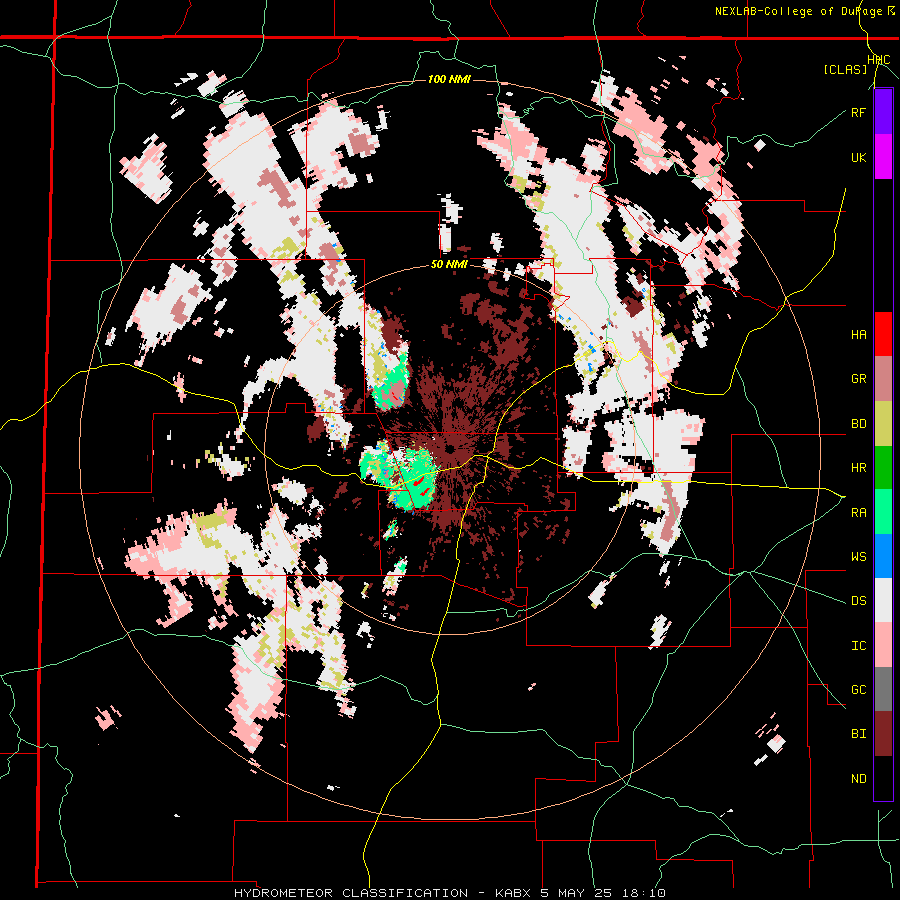Click the 'GR' legend label text

point(859,379)
